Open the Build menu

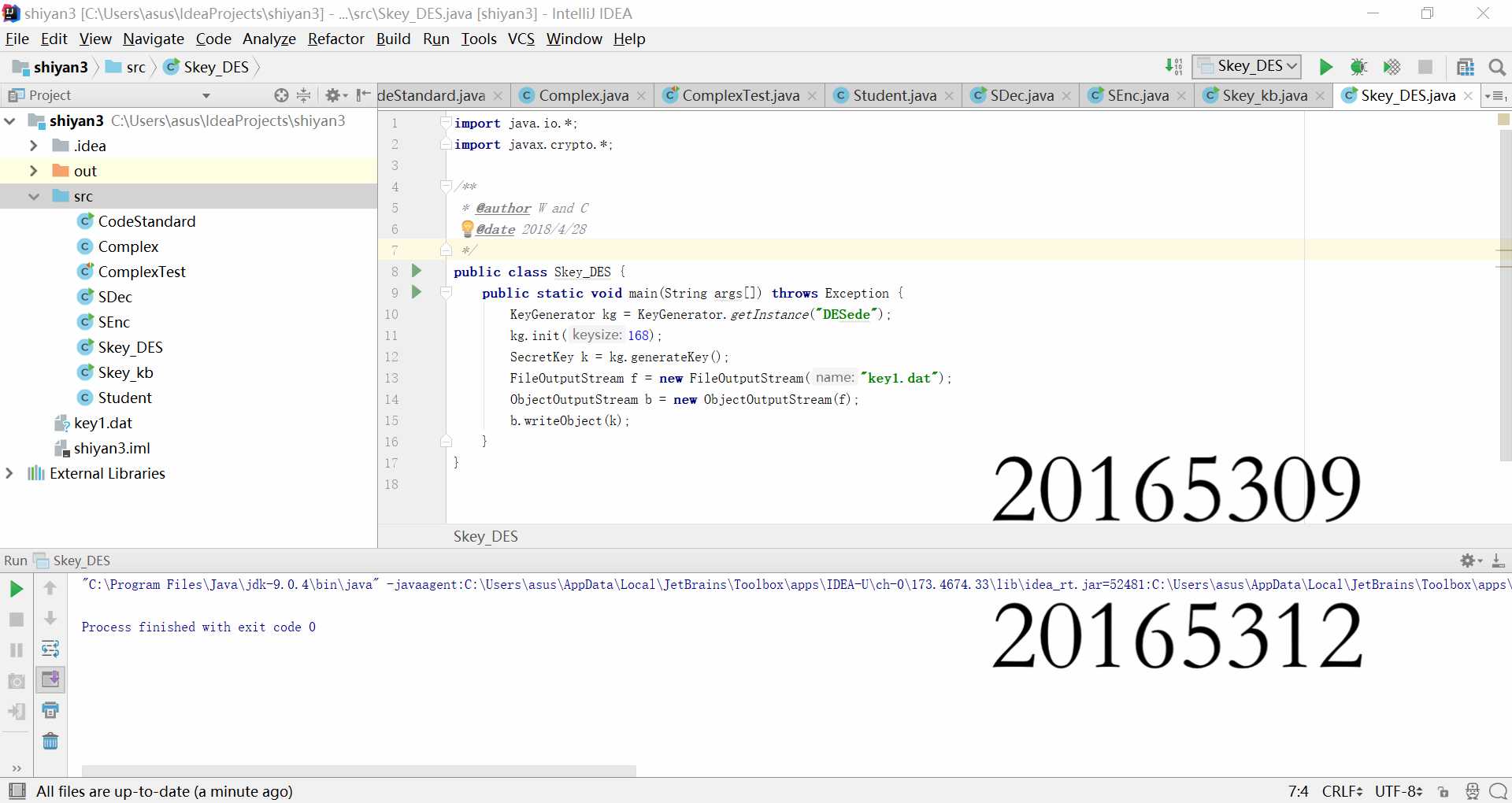pyautogui.click(x=393, y=39)
